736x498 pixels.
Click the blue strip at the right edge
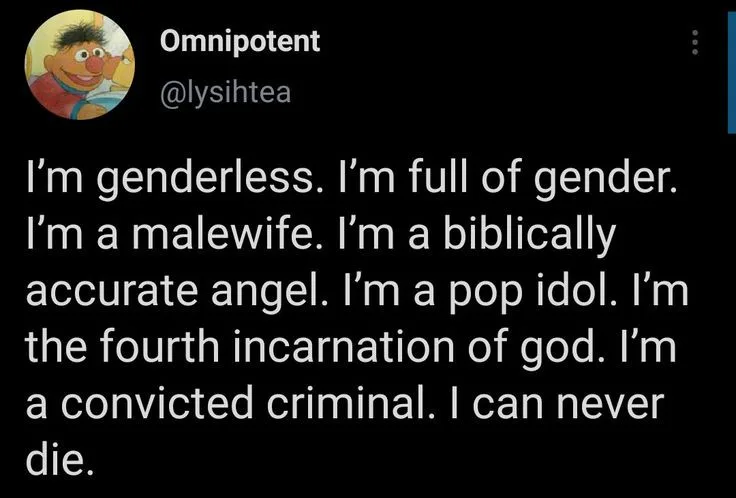731,71
